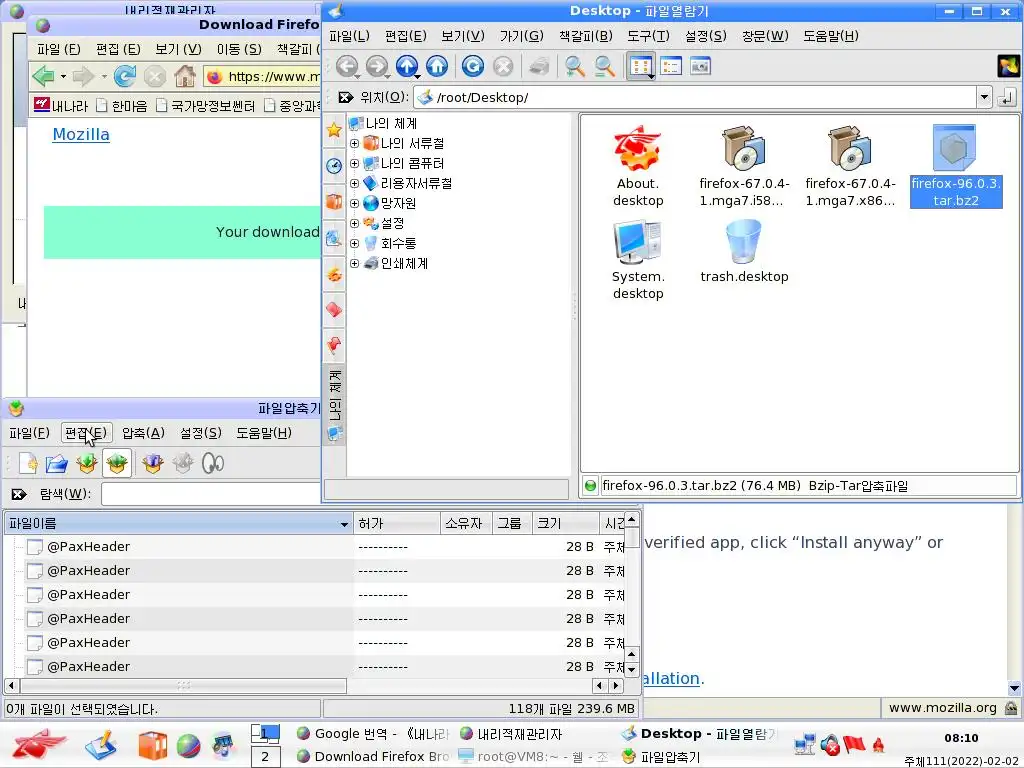Expand the 나의 서류철 tree node

click(x=354, y=143)
